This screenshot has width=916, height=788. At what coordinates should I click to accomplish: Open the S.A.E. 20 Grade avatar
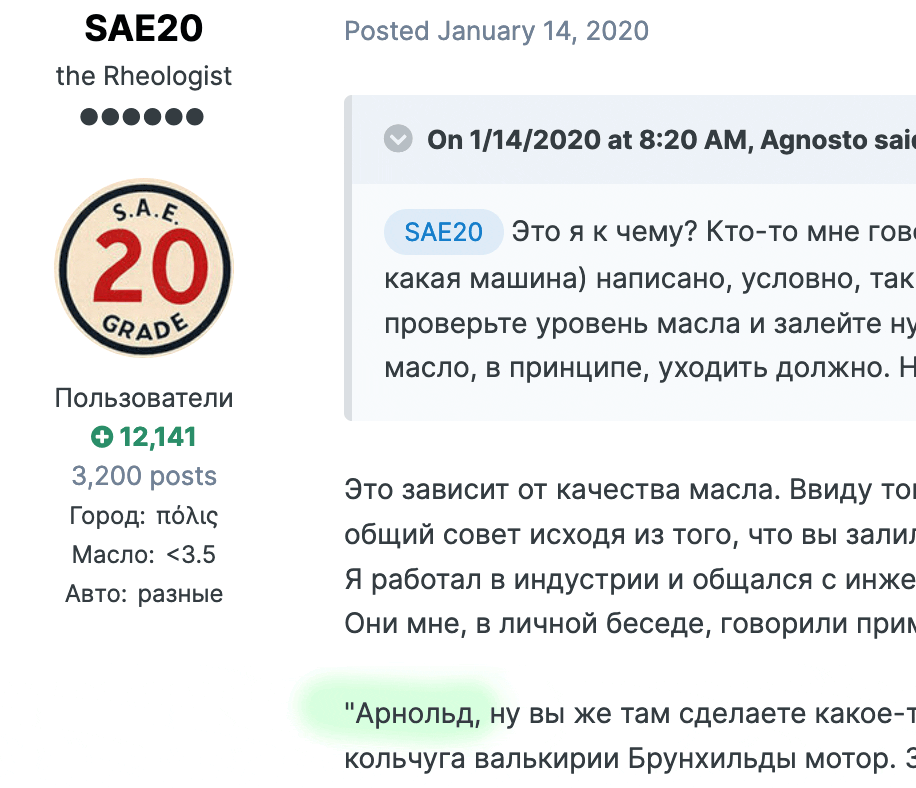click(144, 268)
